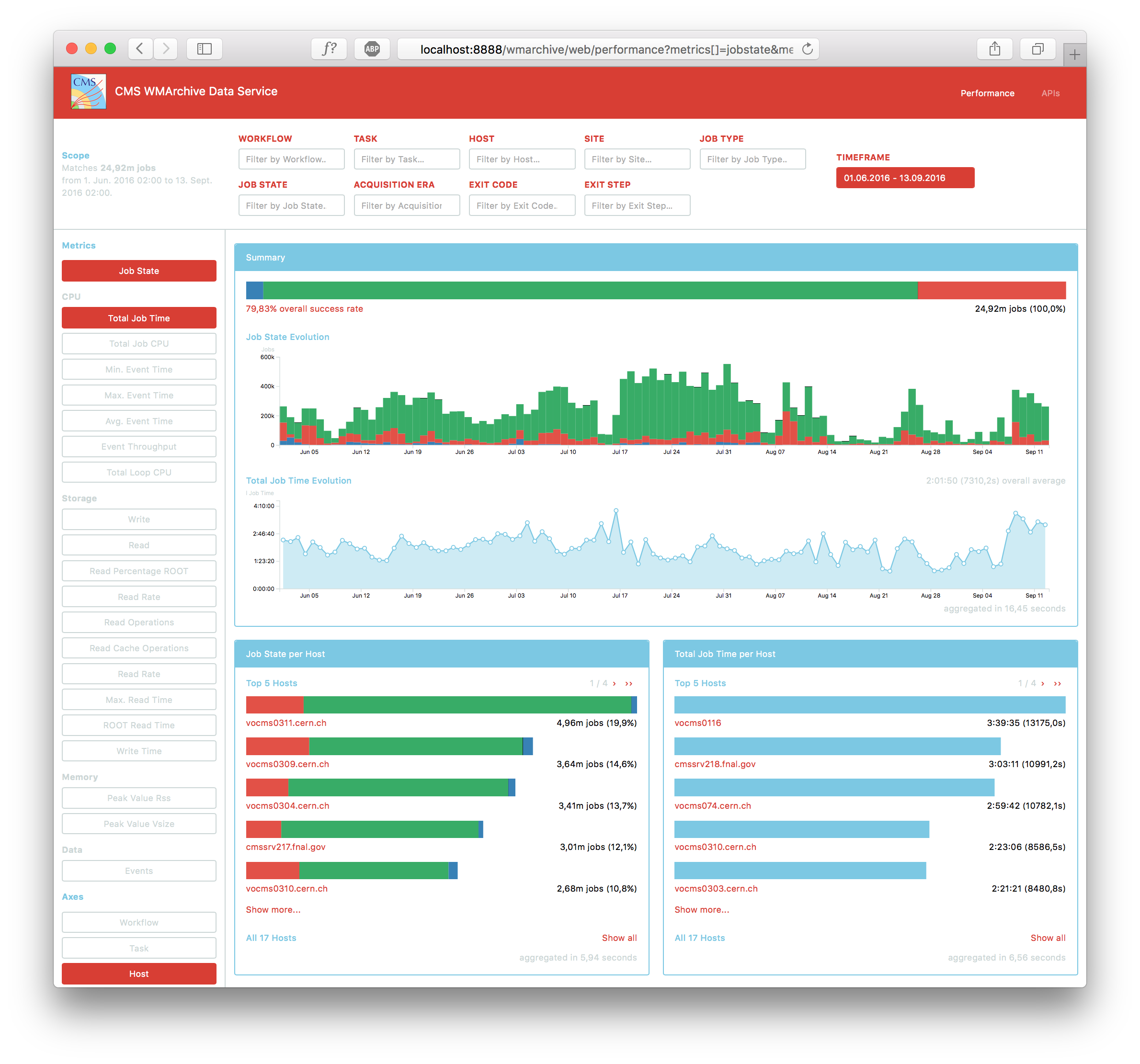
Task: Open the Safari share icon
Action: tap(994, 49)
